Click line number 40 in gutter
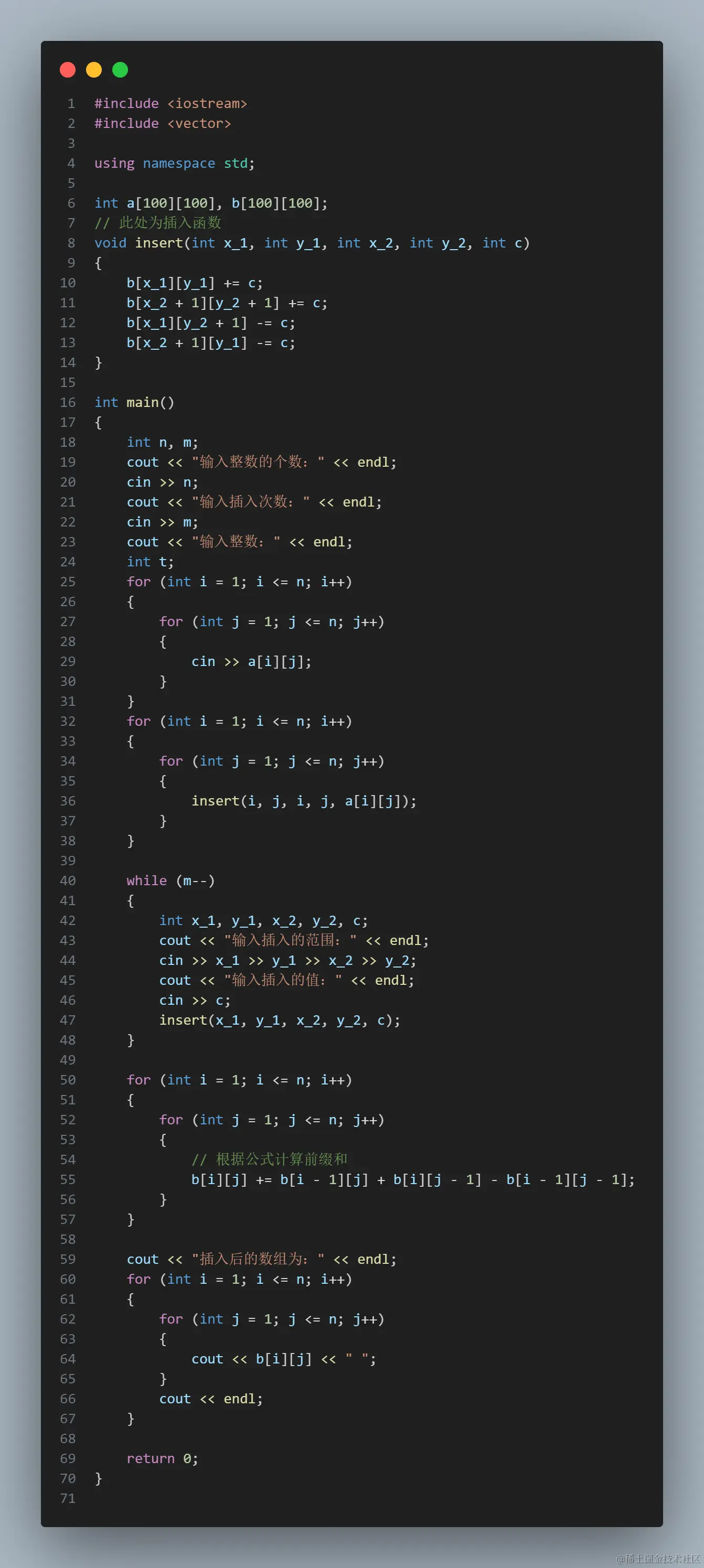The width and height of the screenshot is (704, 1568). tap(68, 881)
